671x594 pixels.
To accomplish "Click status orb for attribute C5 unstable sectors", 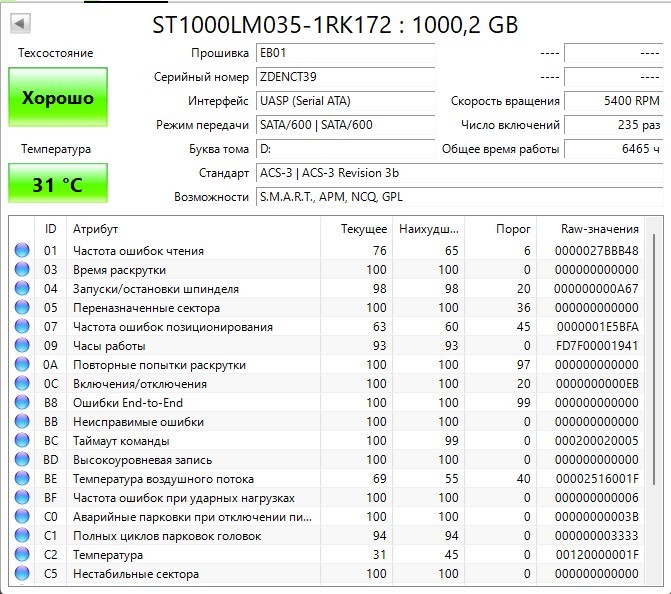I will 22,573.
